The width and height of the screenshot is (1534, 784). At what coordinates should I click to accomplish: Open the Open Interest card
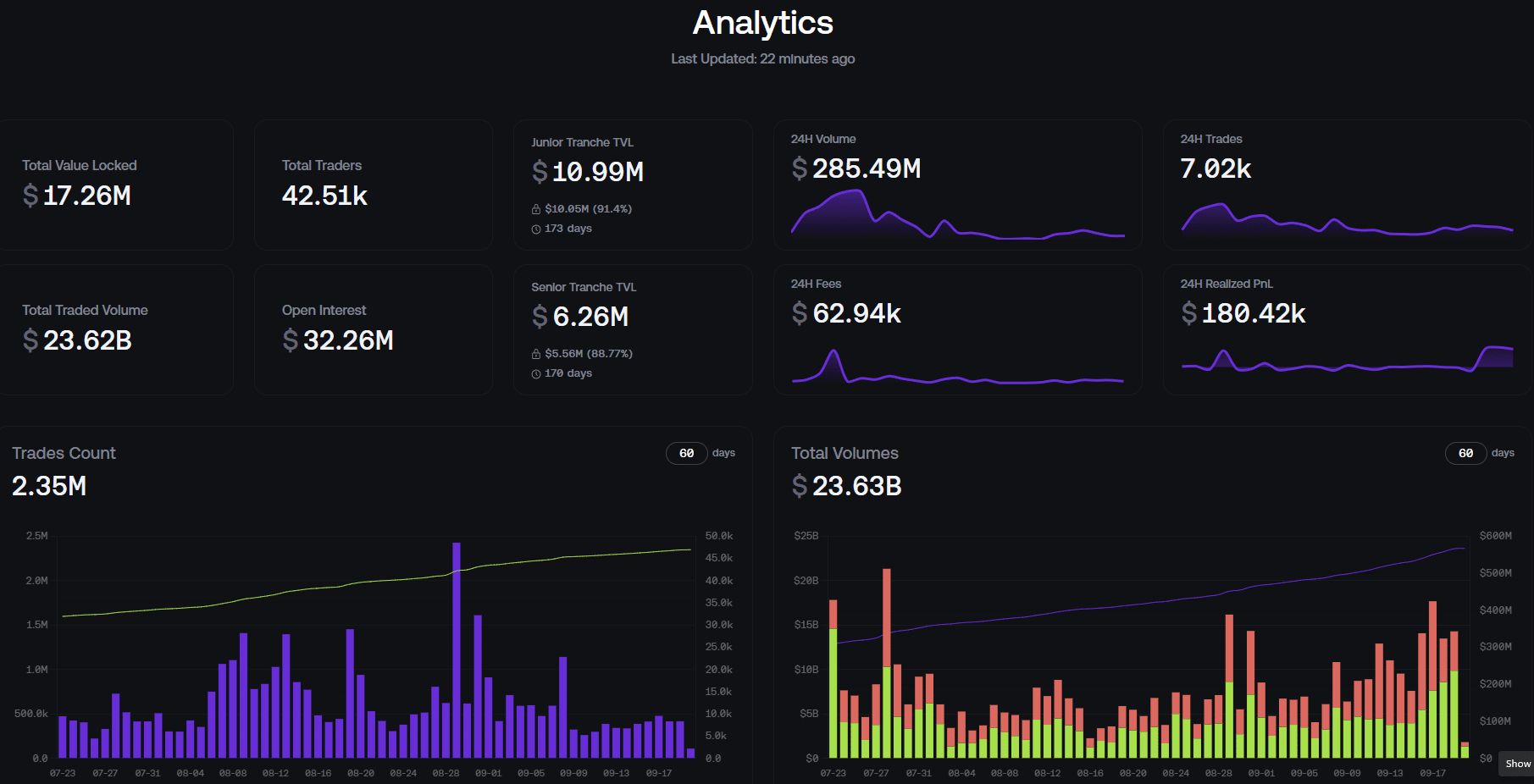[x=374, y=329]
